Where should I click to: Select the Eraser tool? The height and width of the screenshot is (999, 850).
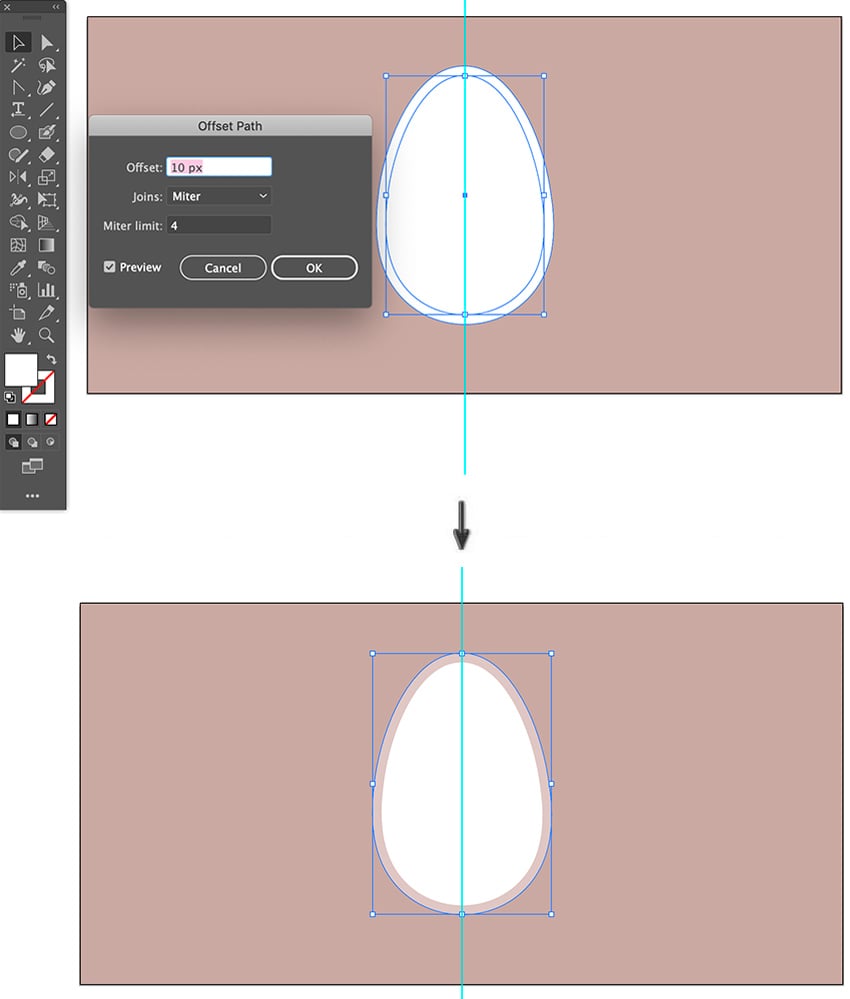pos(47,155)
